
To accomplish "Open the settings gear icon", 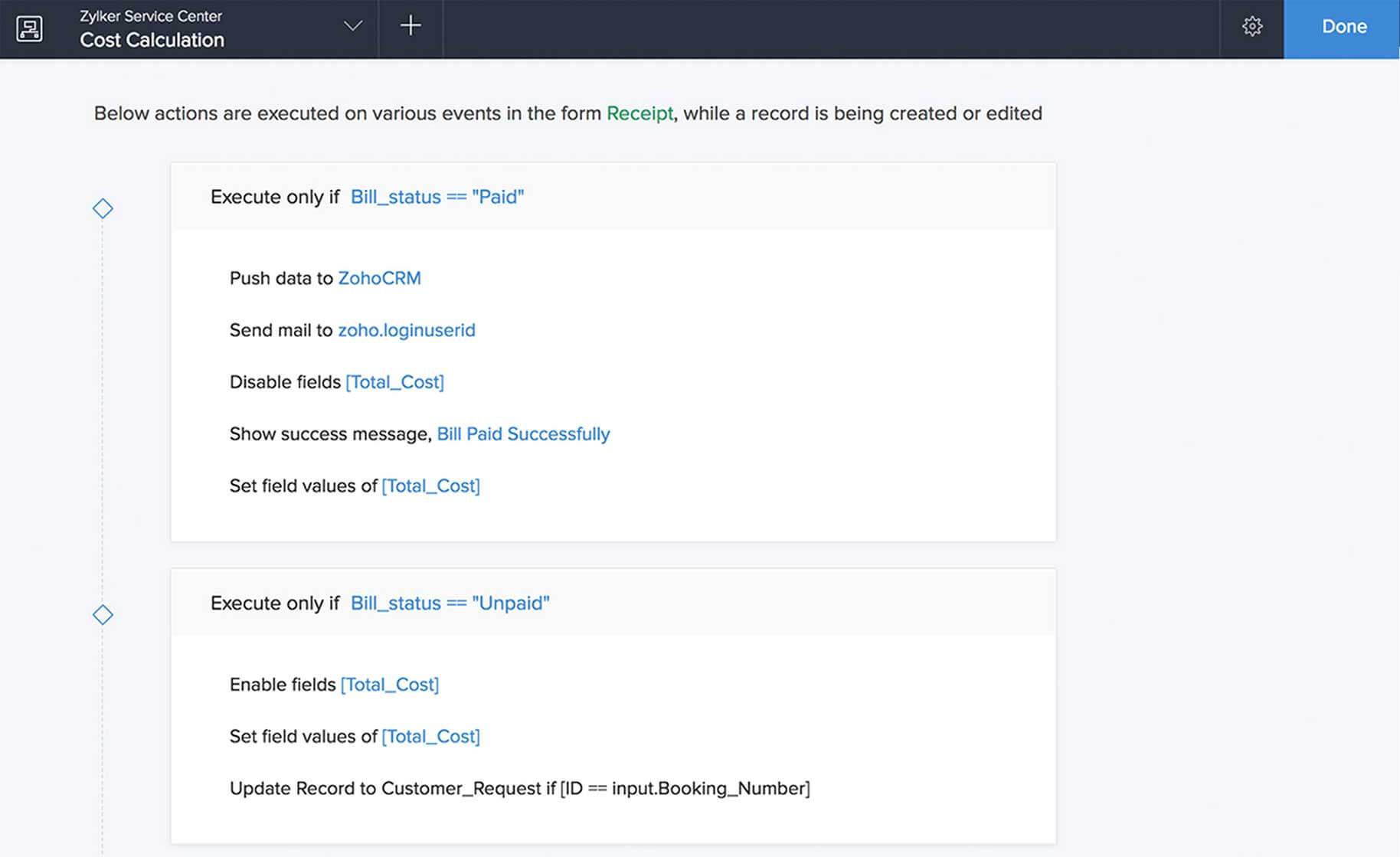I will pos(1251,27).
